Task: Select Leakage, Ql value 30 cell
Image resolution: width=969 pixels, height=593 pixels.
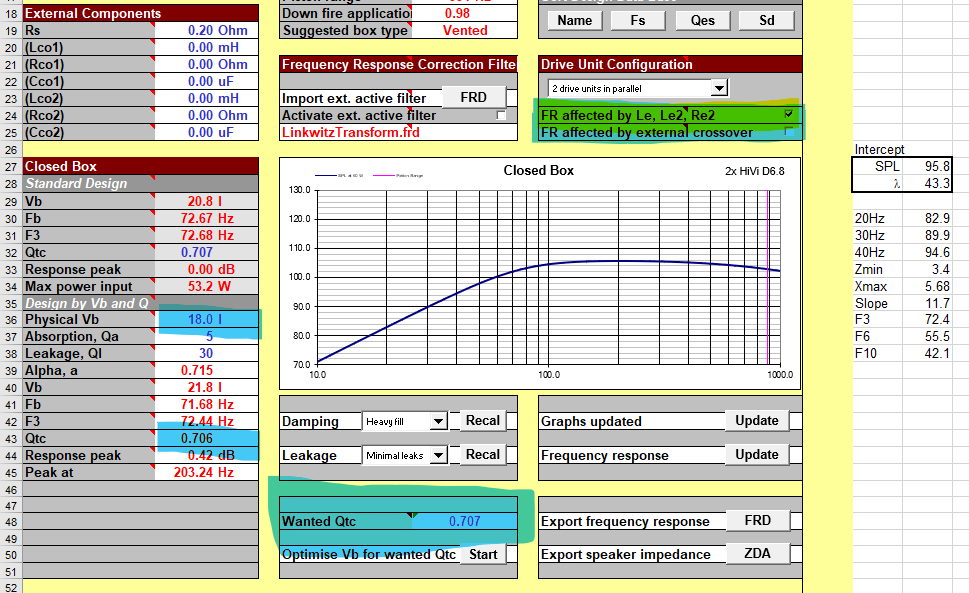Action: [206, 353]
